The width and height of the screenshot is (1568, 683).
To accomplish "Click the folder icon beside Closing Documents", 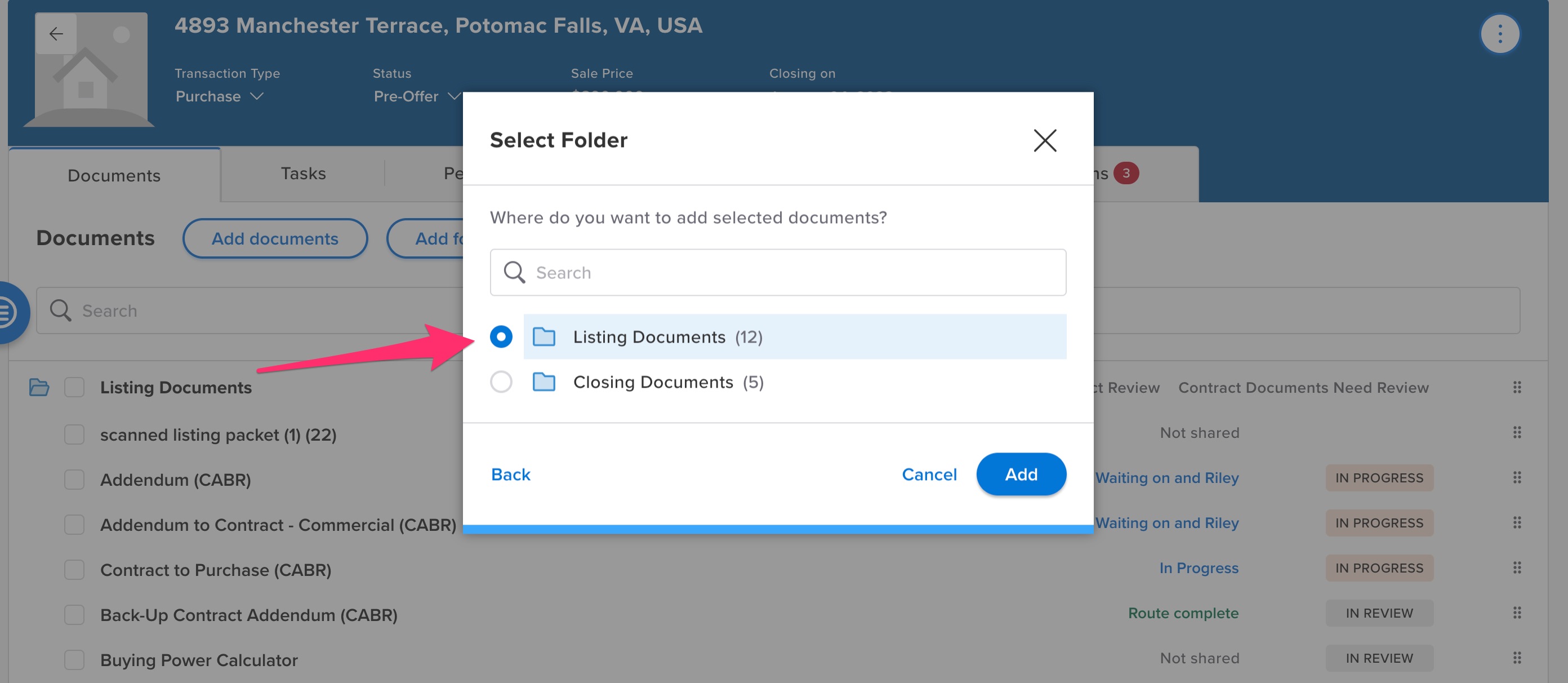I will coord(545,382).
